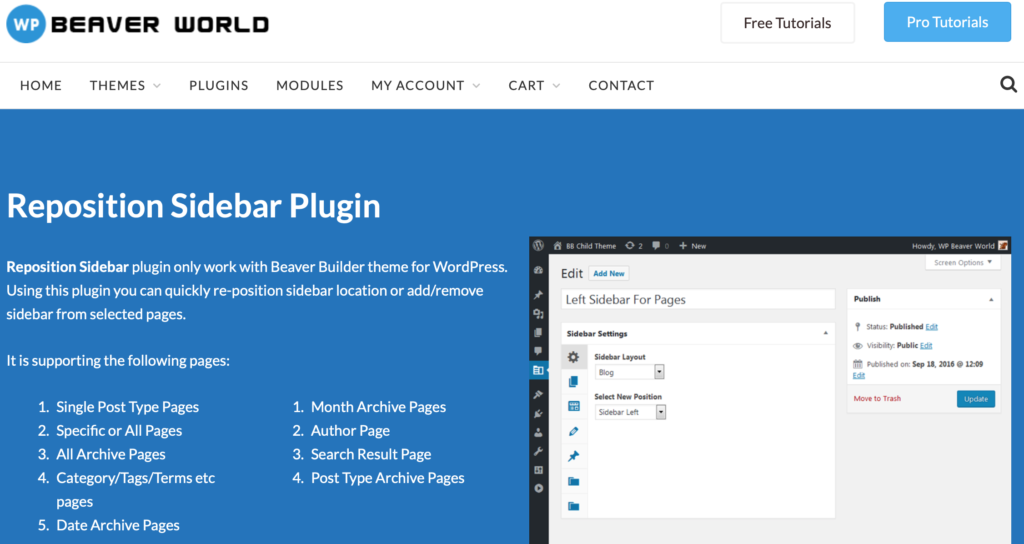
Task: Open the Cart menu item
Action: tap(526, 86)
